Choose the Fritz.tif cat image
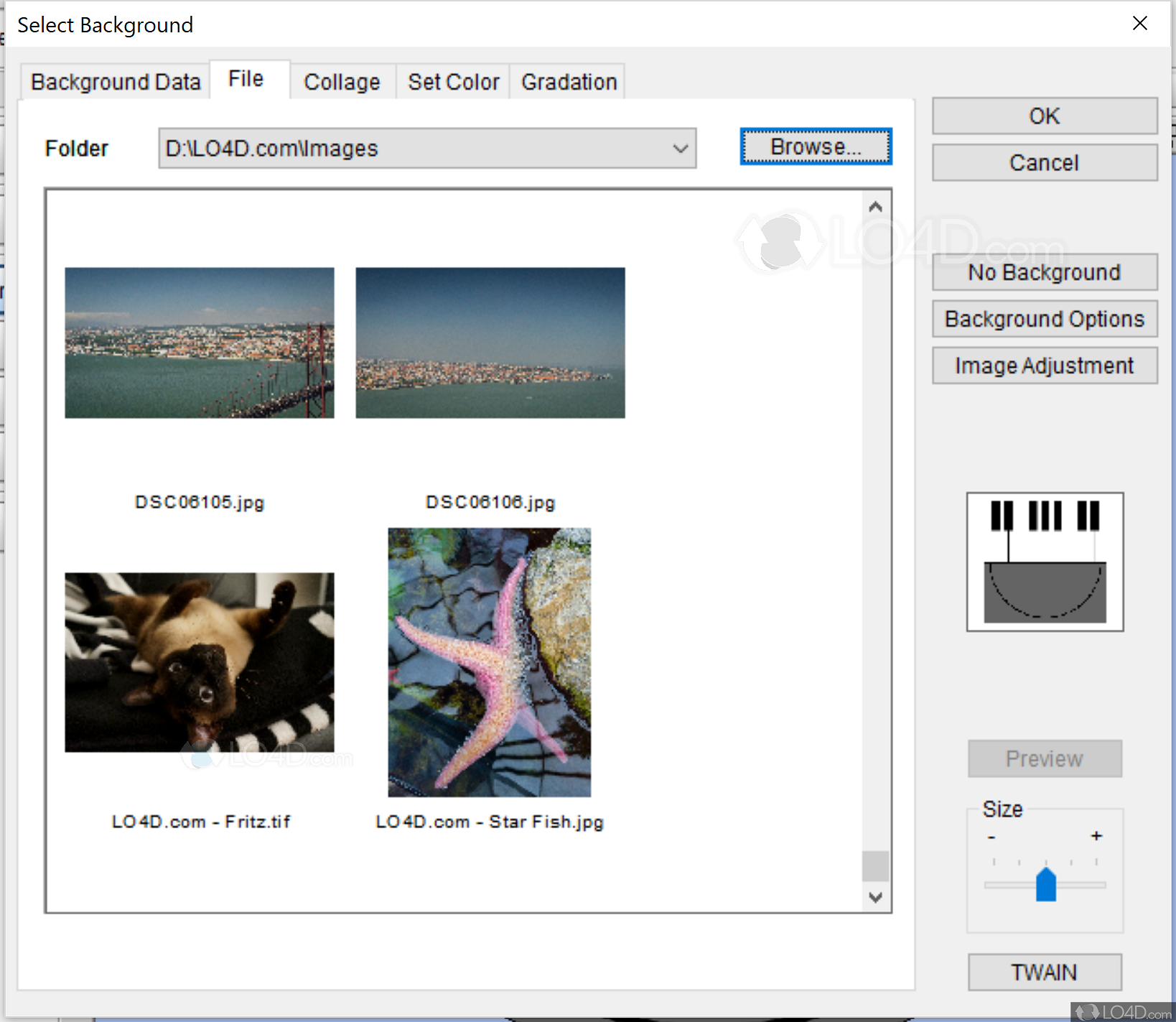 click(x=199, y=661)
